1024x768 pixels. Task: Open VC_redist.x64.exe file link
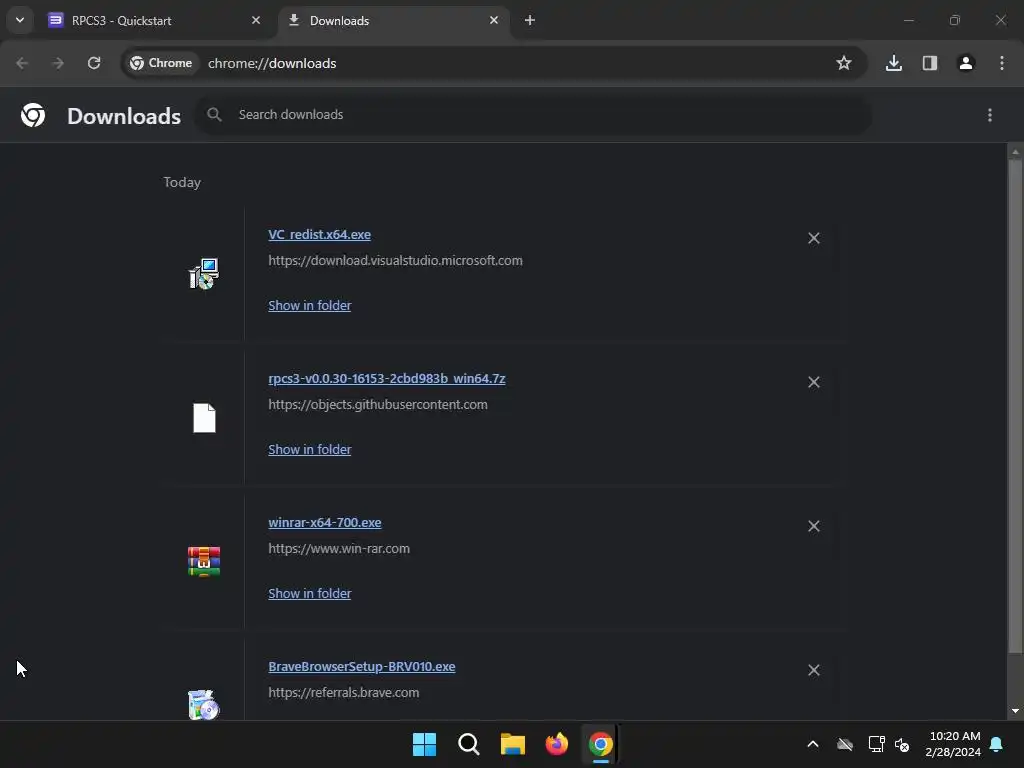click(319, 234)
